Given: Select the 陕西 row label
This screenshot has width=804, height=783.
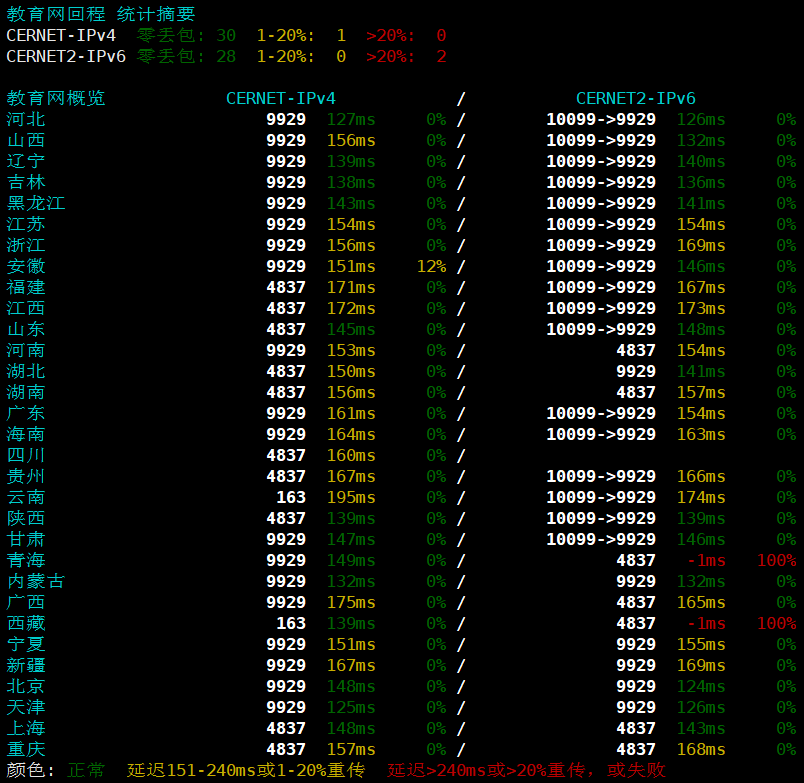Looking at the screenshot, I should pyautogui.click(x=26, y=518).
